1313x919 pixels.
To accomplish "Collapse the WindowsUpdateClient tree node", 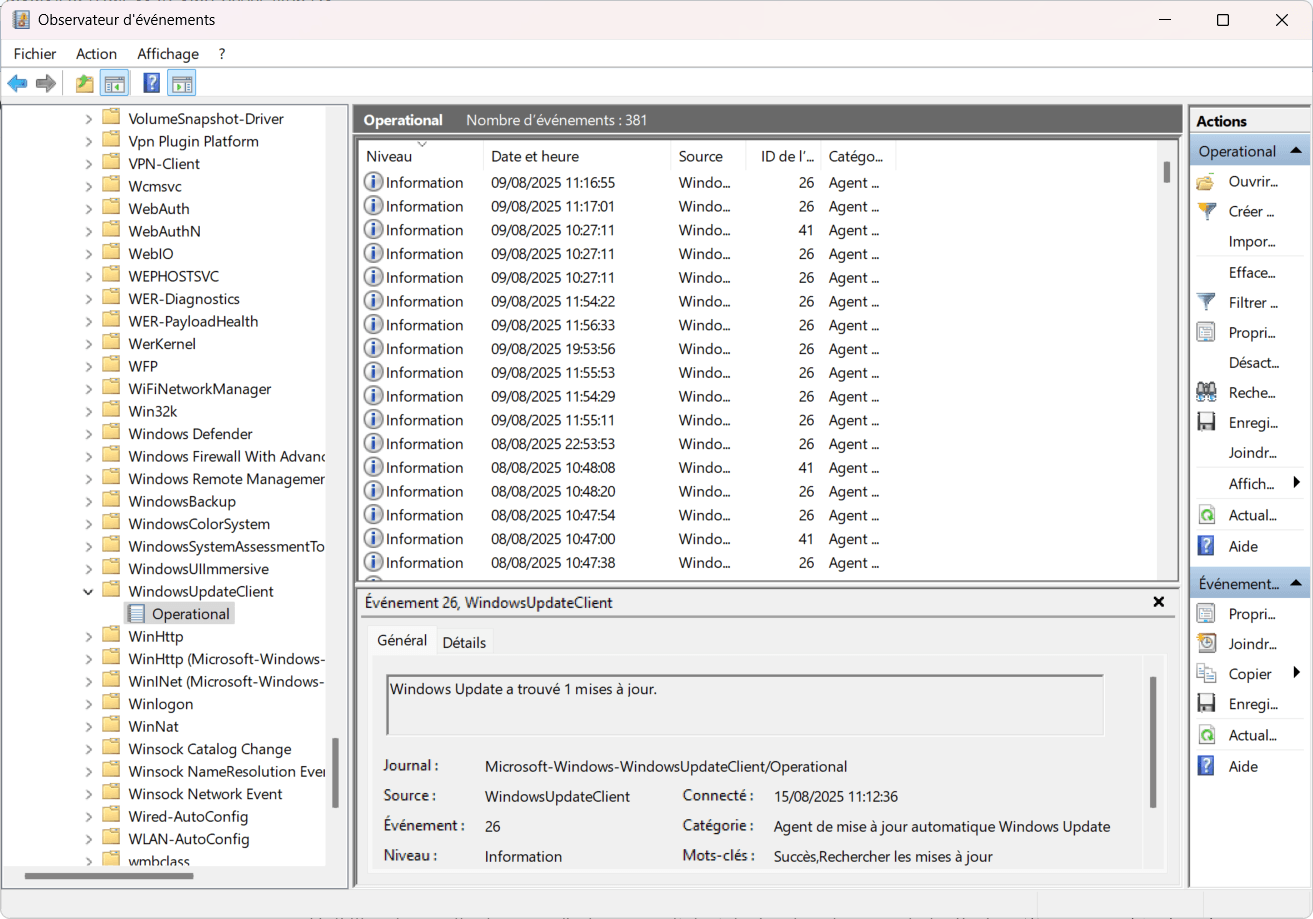I will [88, 591].
